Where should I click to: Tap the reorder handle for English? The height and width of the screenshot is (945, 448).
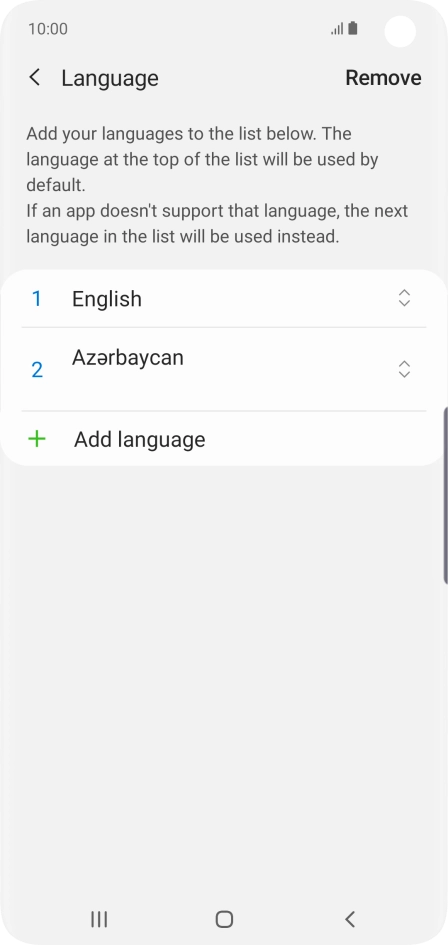(404, 298)
